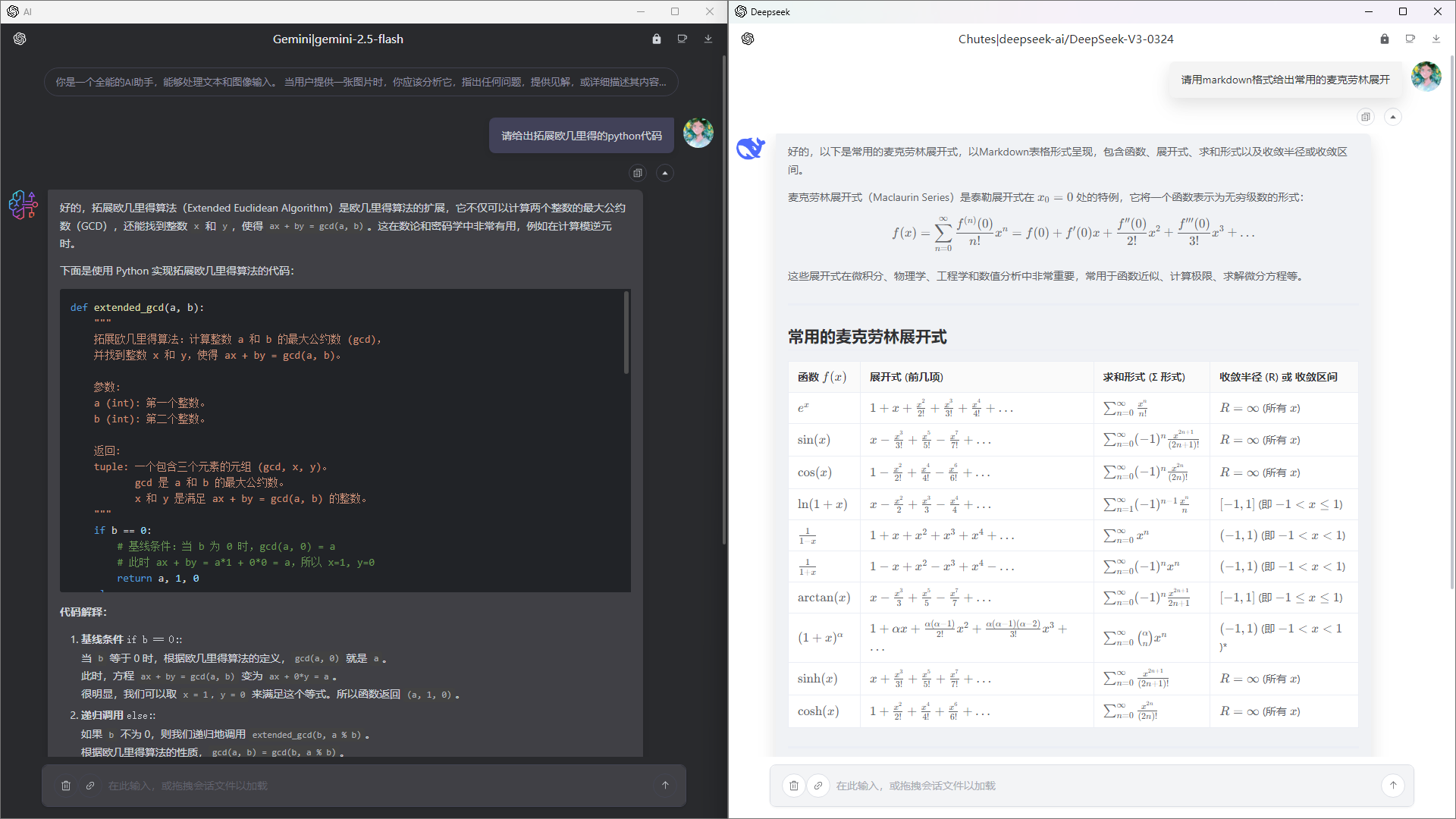Click the Gemini|gemini-2.5-flash model title
Screen dimensions: 1456x819
338,39
